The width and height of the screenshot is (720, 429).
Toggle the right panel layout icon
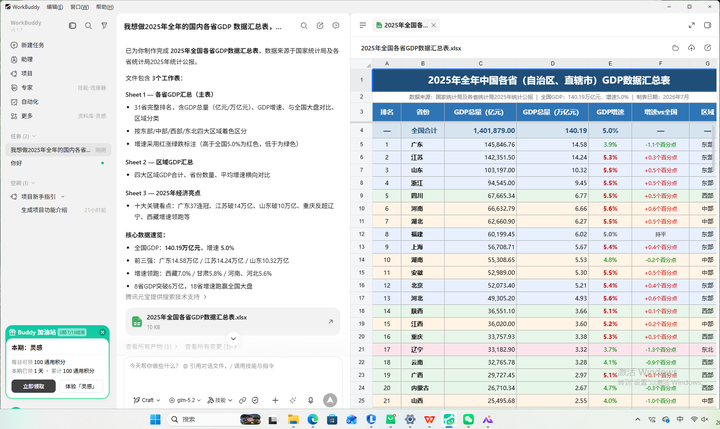(708, 25)
